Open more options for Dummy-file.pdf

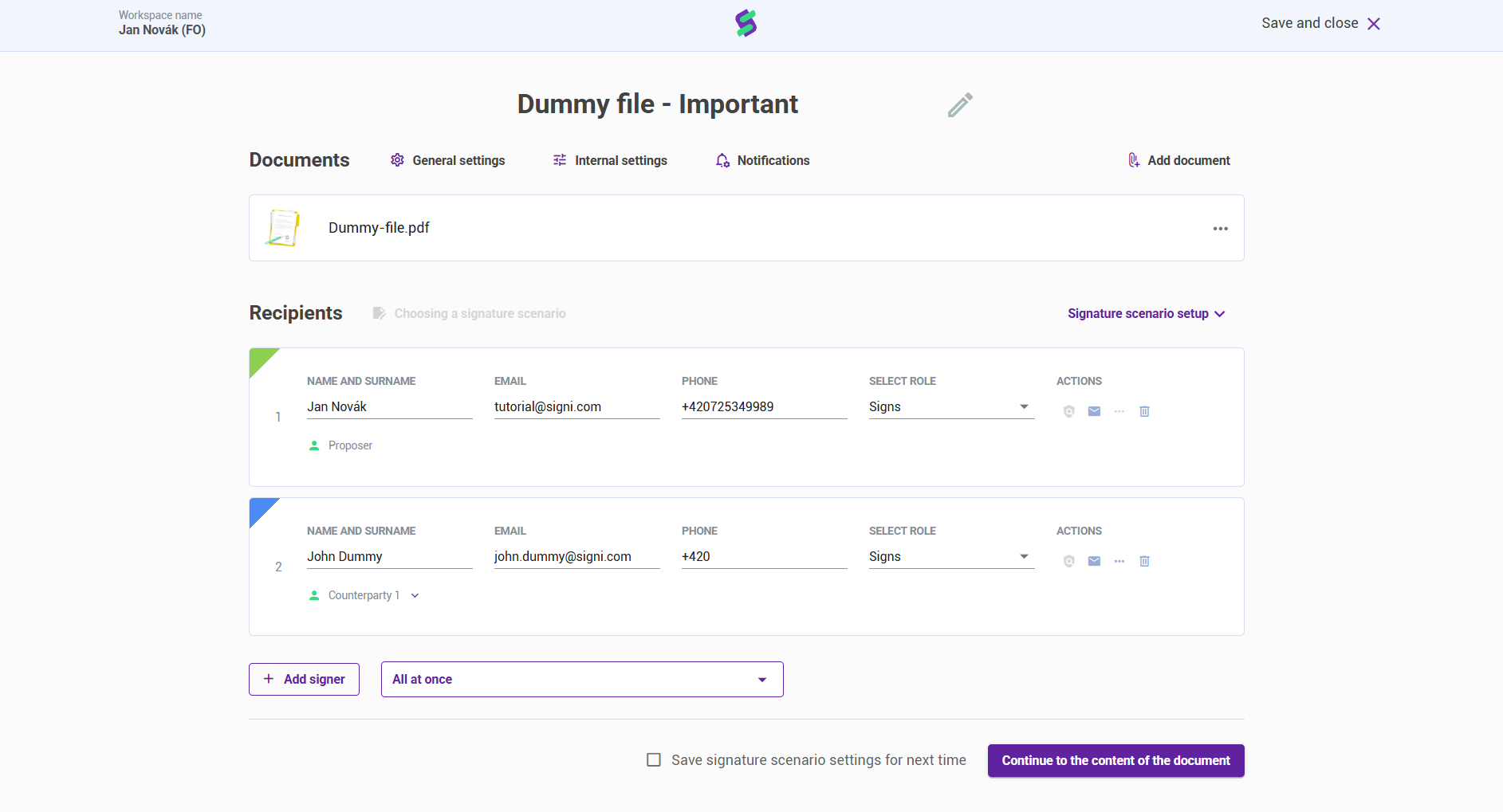pos(1220,229)
